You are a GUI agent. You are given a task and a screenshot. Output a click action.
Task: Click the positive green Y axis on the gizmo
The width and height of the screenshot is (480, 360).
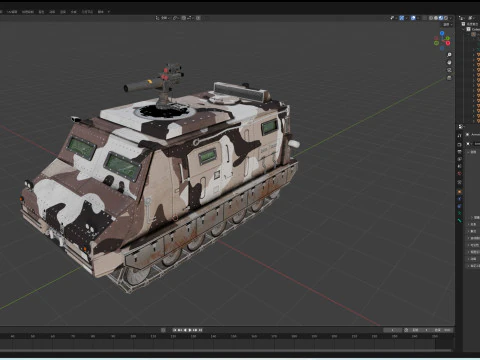pyautogui.click(x=448, y=38)
